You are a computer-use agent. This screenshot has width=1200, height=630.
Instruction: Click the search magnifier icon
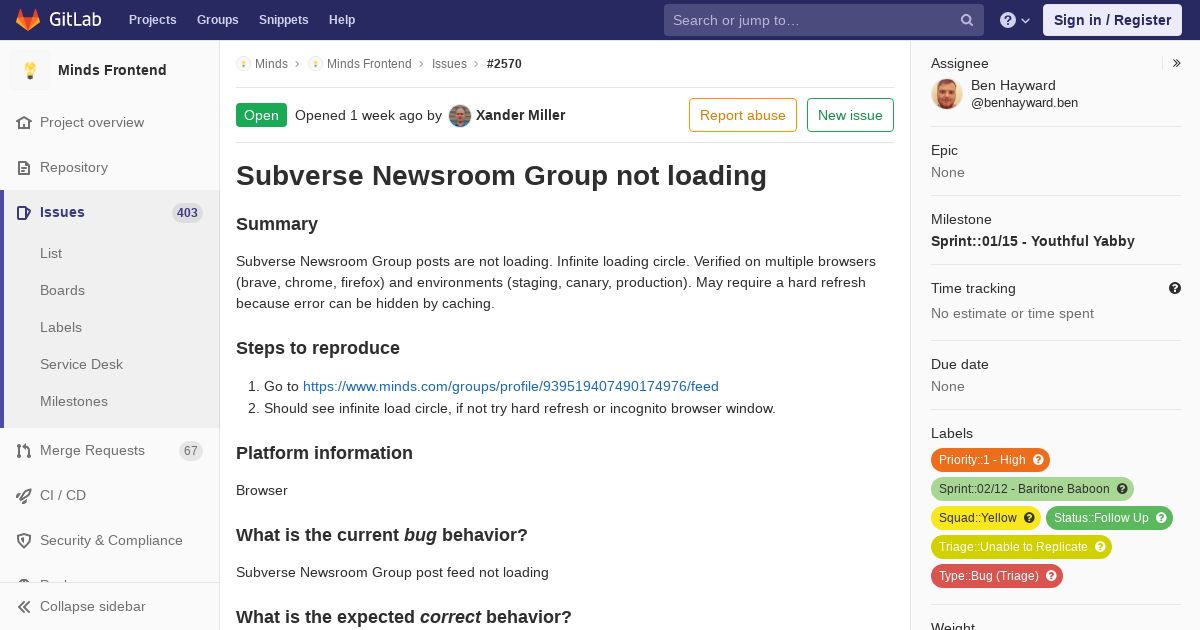coord(967,20)
